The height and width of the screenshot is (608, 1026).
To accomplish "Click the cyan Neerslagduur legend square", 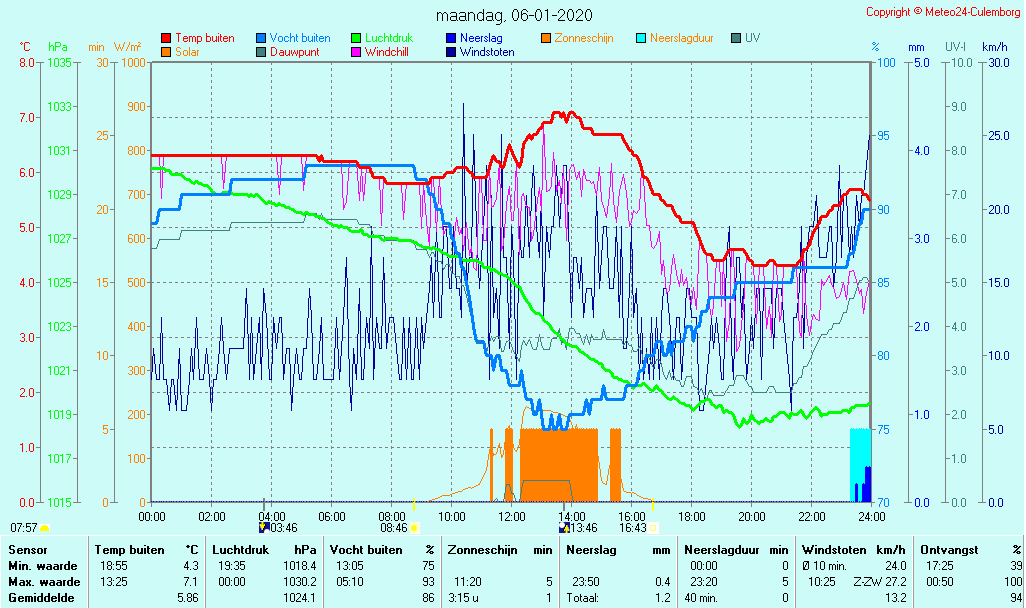I will coord(641,38).
